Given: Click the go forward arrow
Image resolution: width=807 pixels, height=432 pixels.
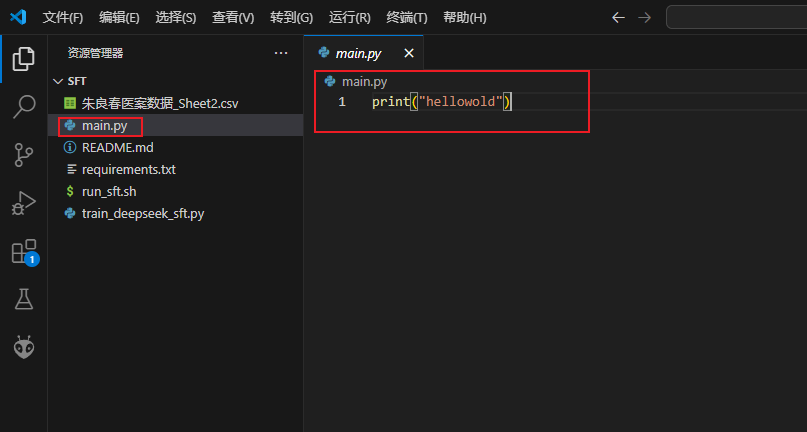Looking at the screenshot, I should point(644,18).
